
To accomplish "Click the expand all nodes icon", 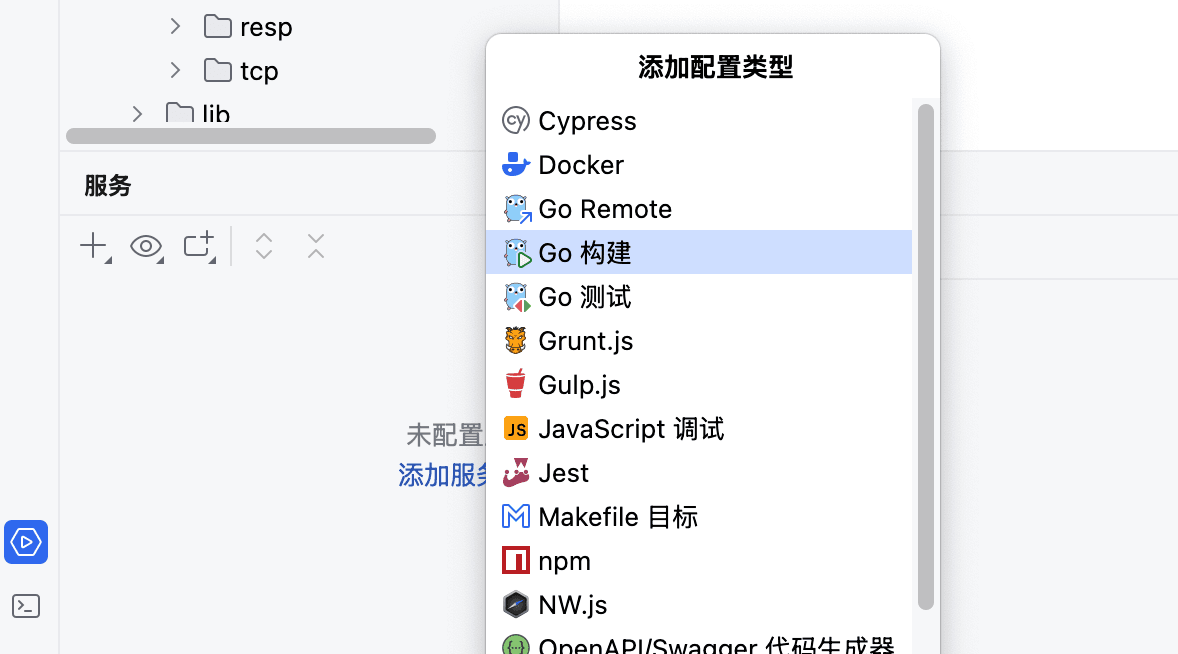I will point(262,245).
